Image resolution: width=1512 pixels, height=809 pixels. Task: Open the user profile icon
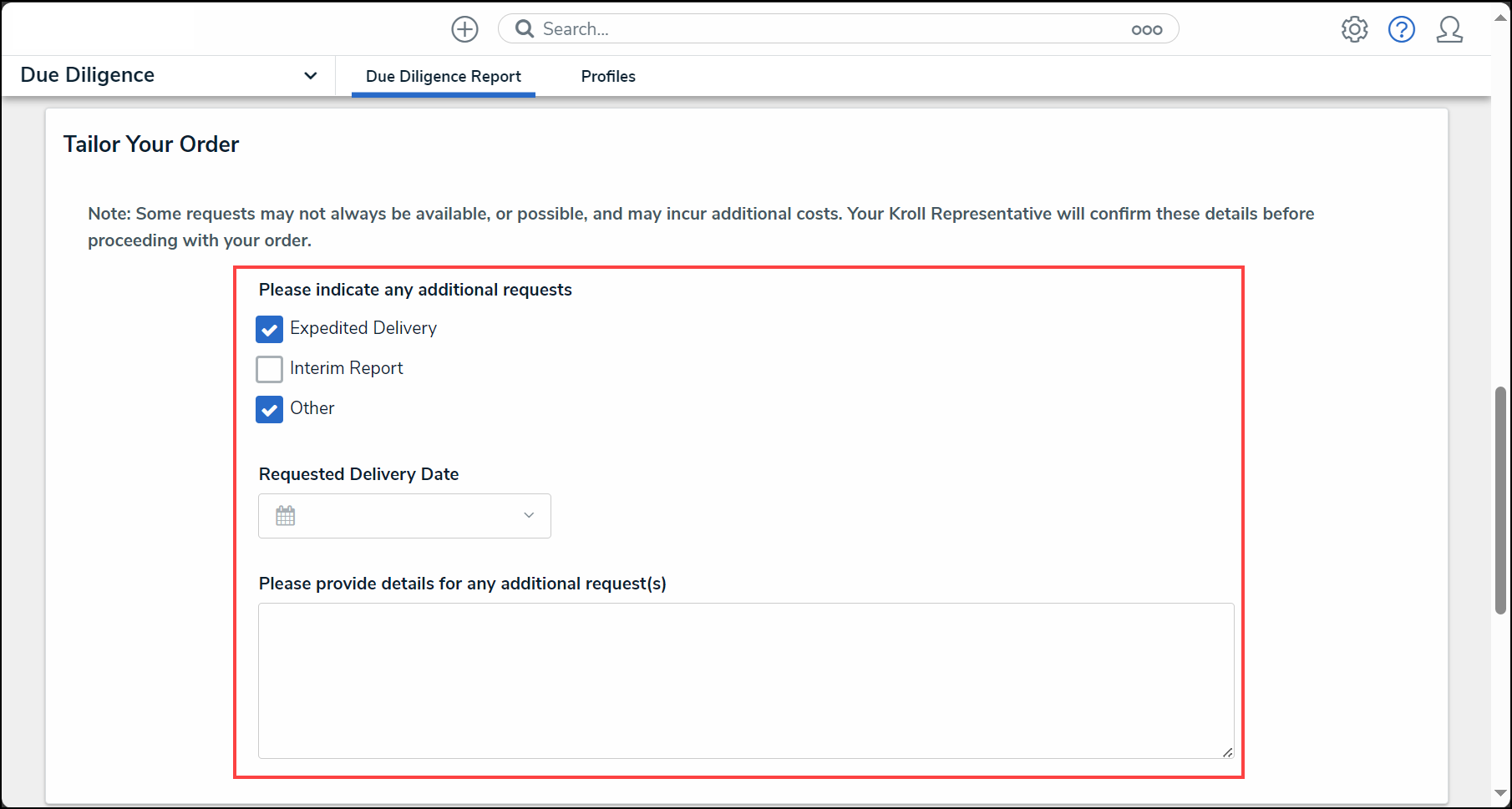1449,29
